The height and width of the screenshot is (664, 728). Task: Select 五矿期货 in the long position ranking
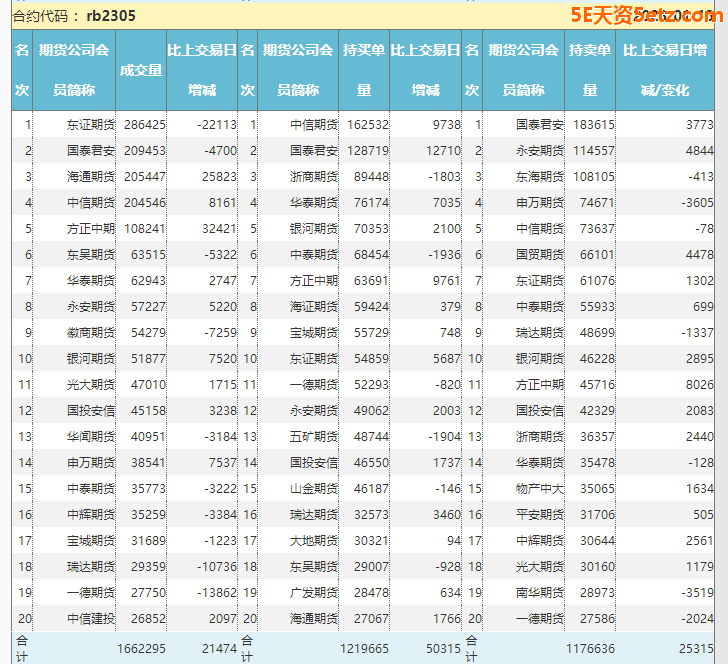(314, 437)
